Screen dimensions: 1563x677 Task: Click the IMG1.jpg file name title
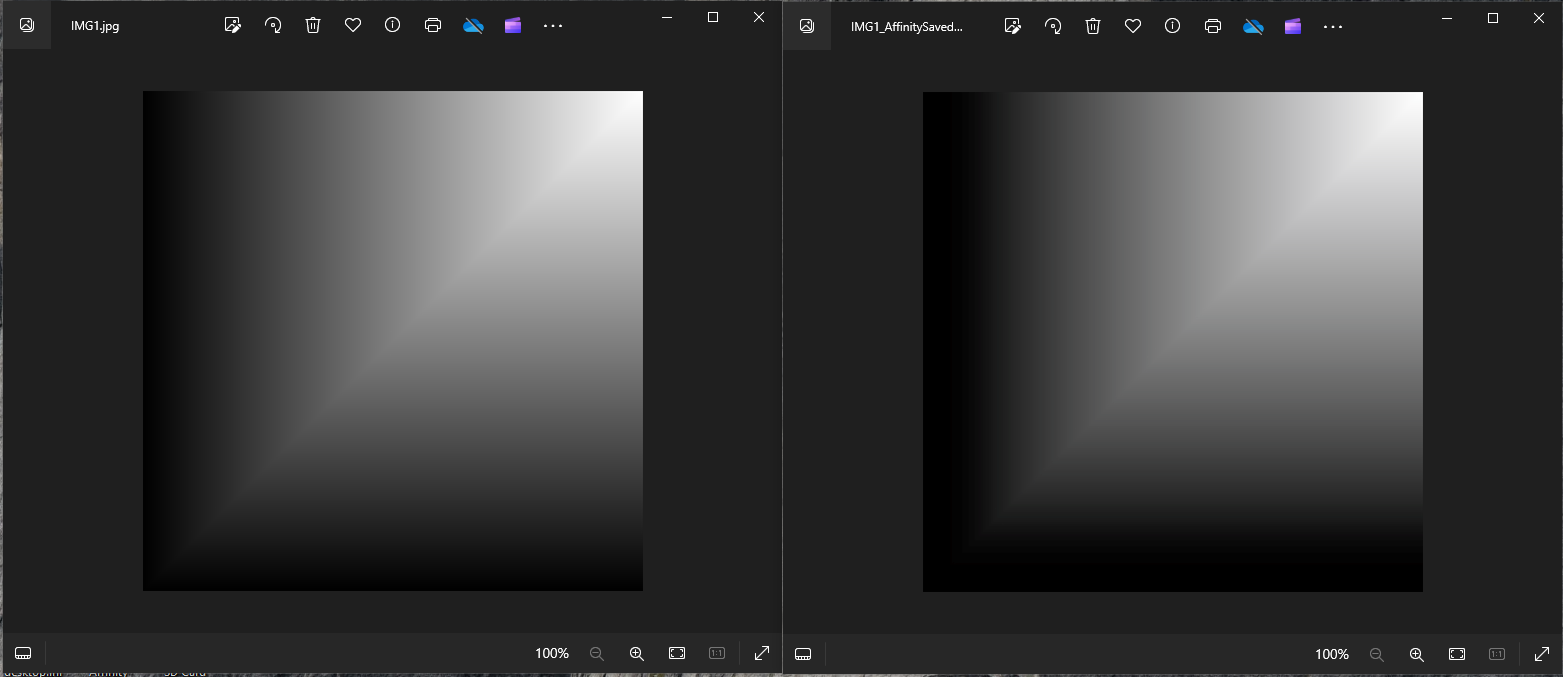click(x=95, y=27)
